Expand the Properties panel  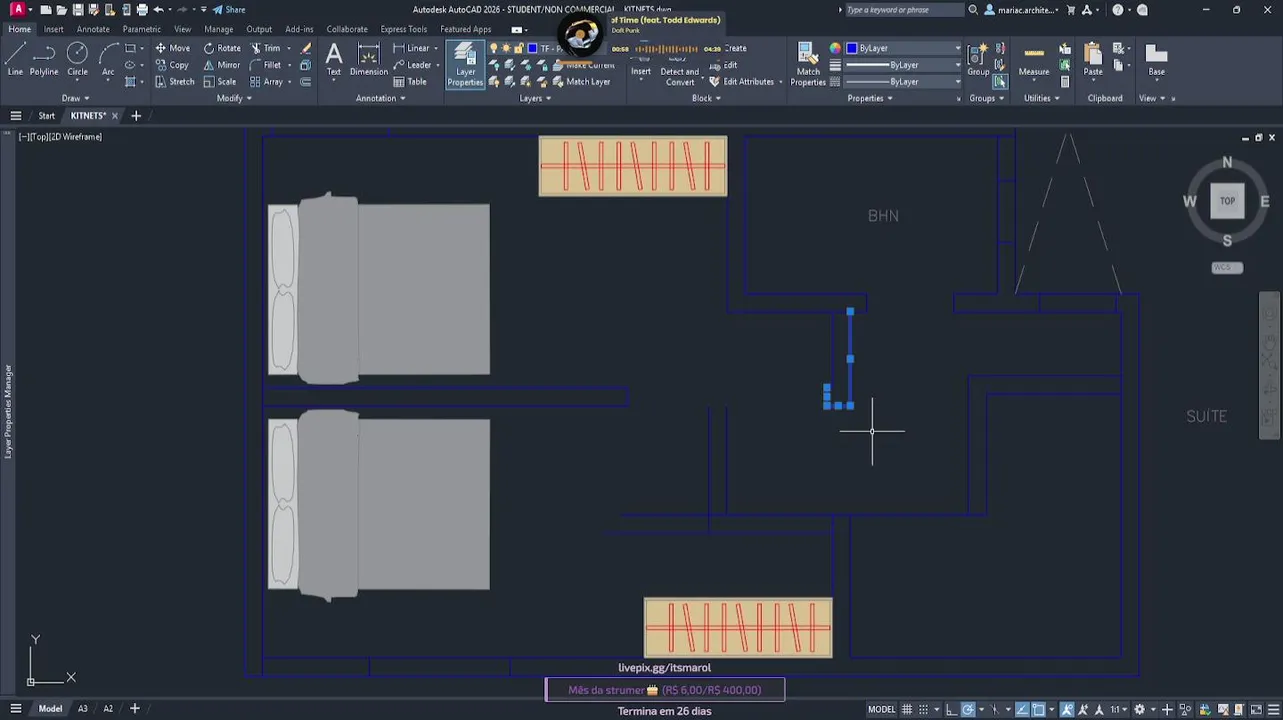[x=870, y=98]
